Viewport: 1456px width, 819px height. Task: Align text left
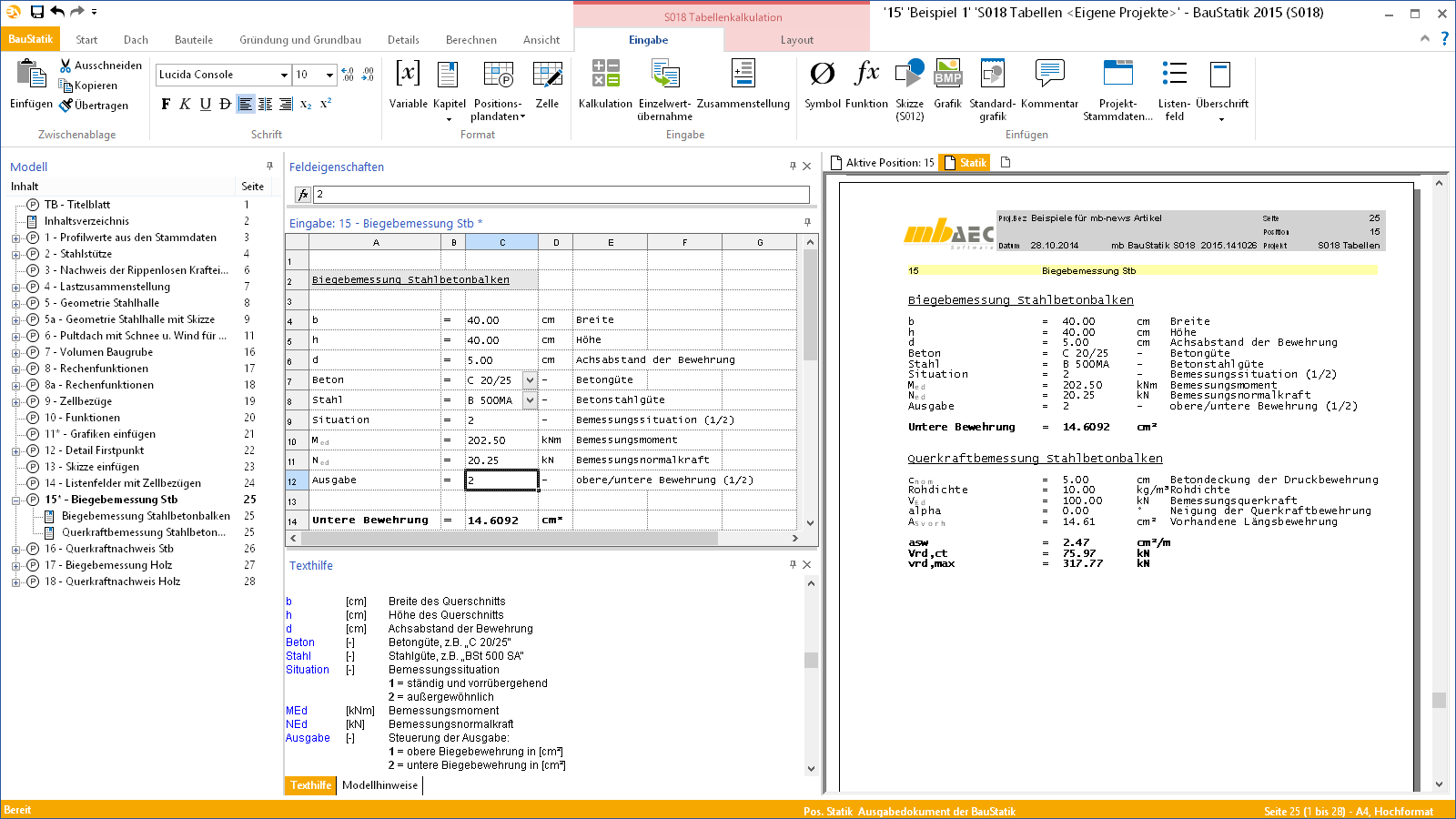coord(245,104)
